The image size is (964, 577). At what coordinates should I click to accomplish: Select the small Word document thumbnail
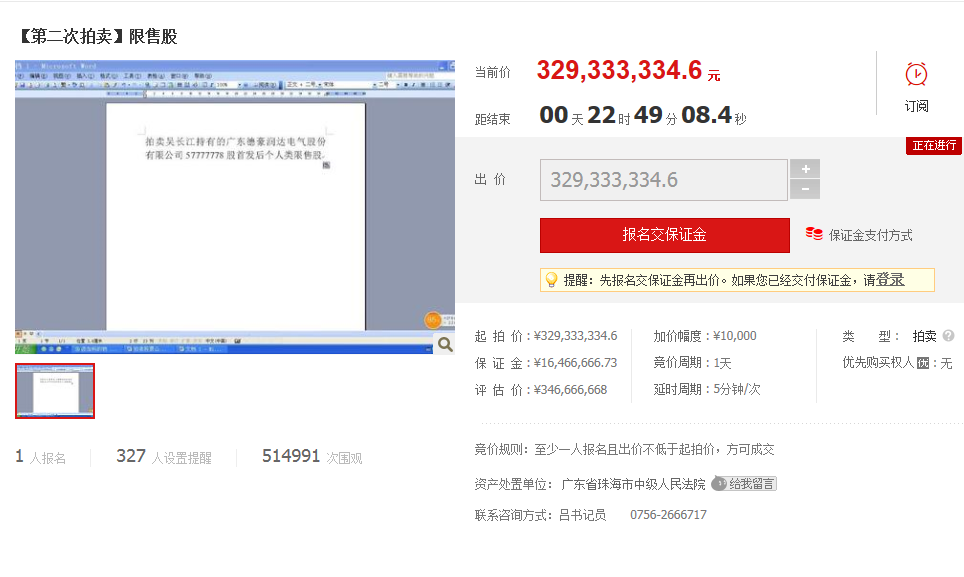click(55, 391)
